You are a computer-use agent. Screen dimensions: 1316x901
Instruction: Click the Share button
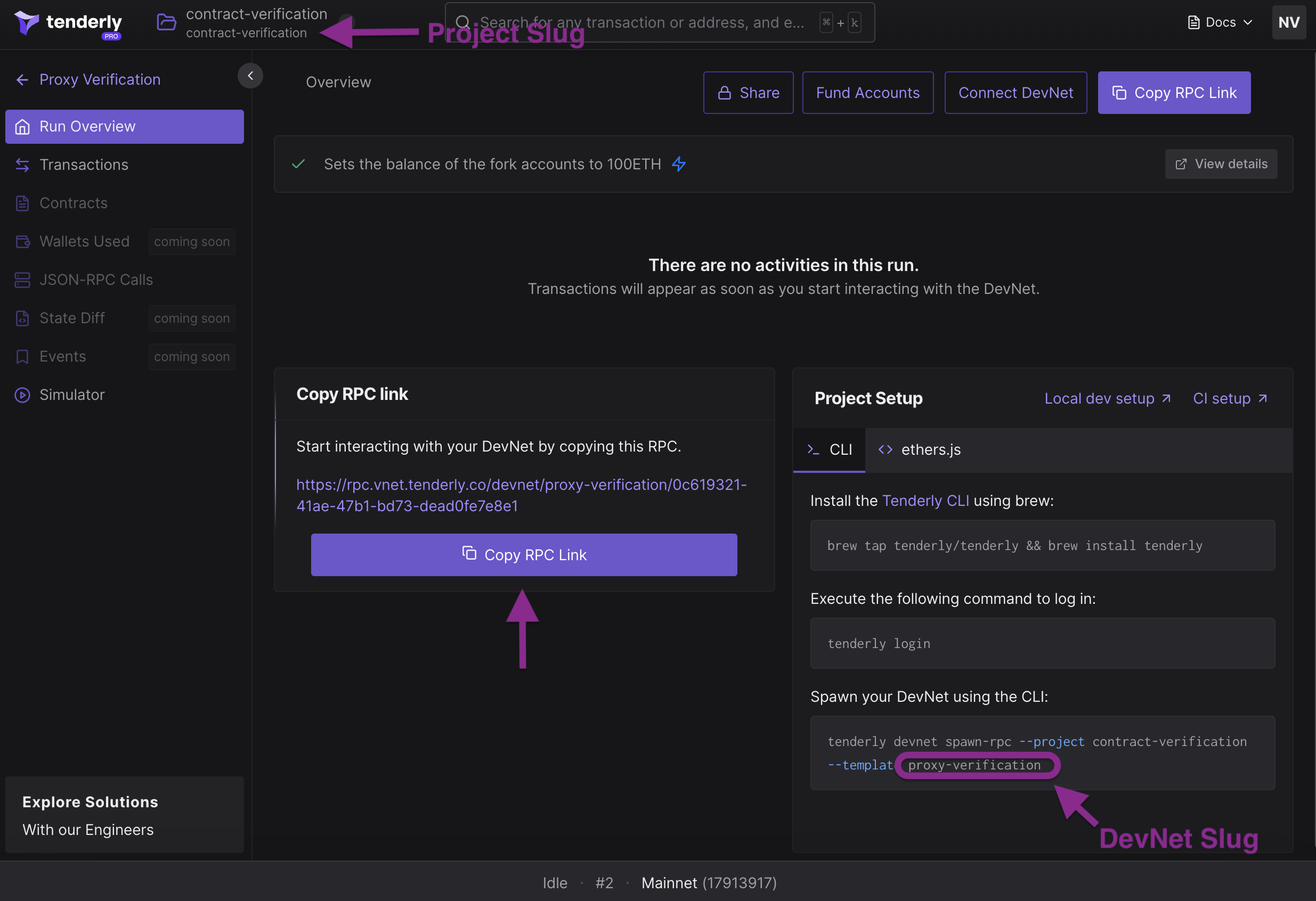[x=748, y=93]
